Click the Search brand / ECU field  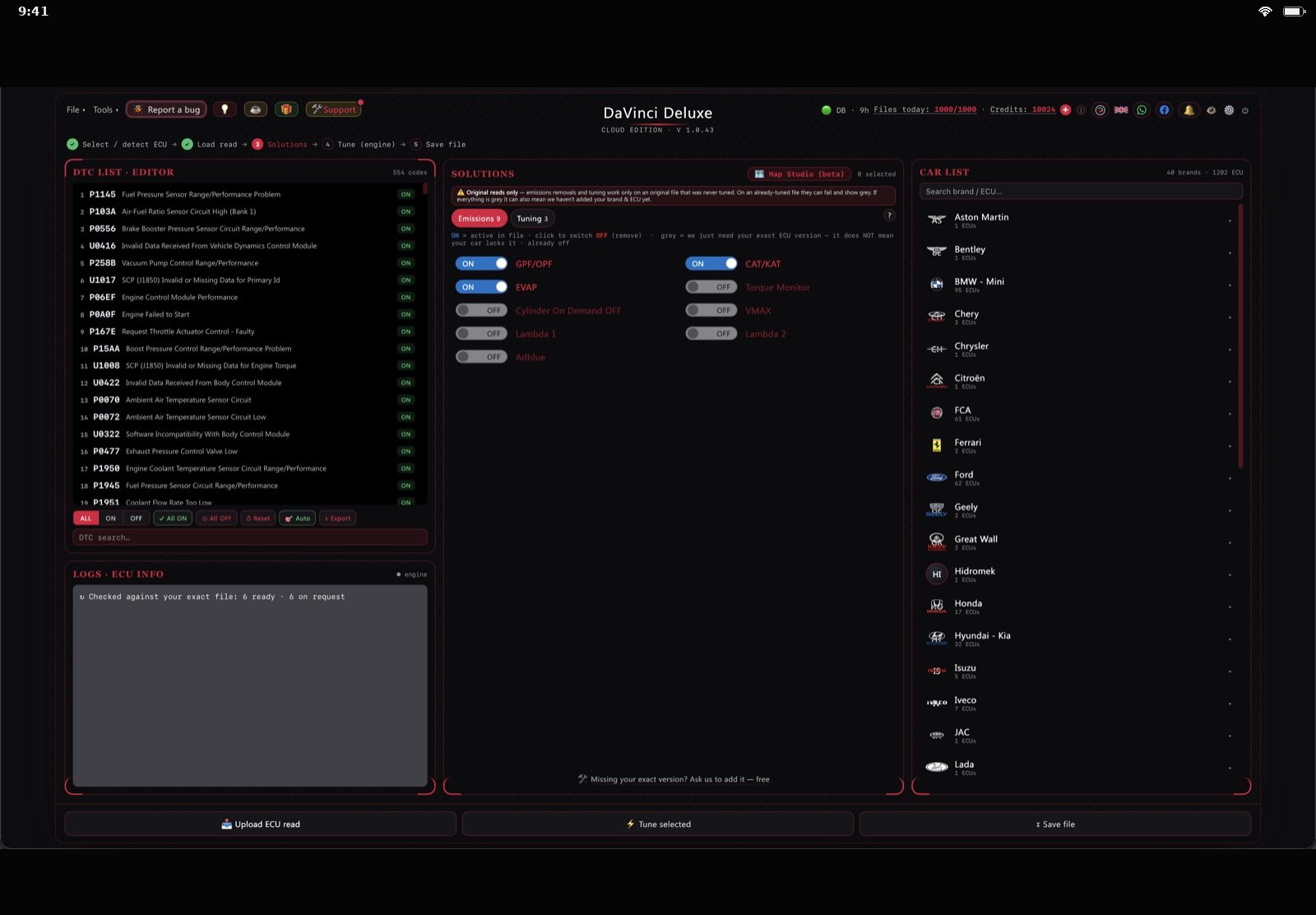1081,192
